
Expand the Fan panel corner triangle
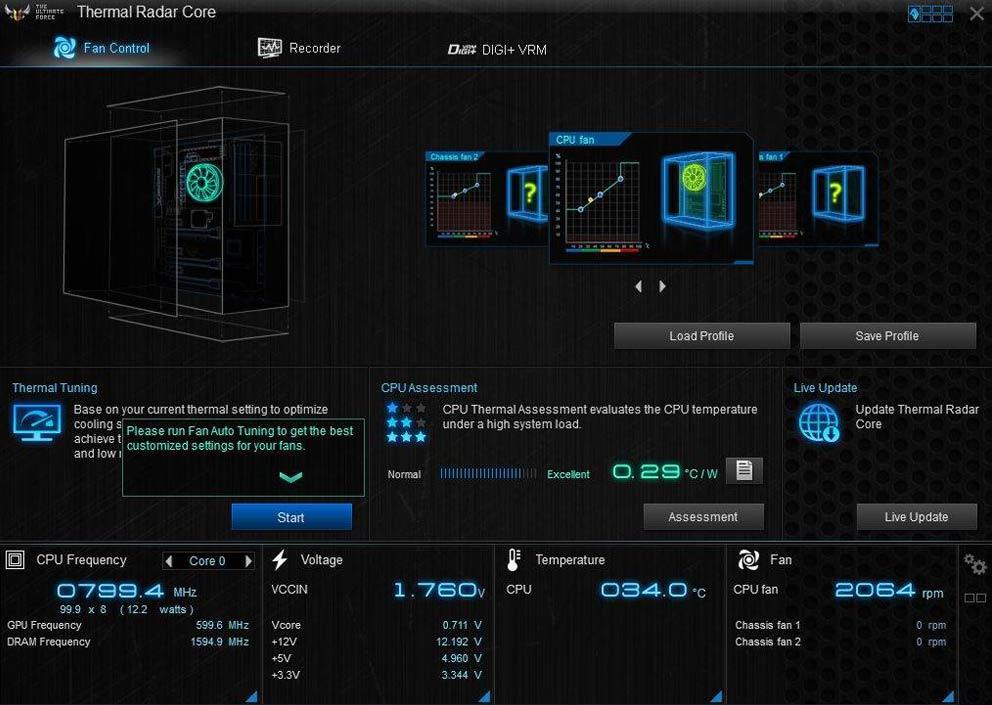point(948,697)
